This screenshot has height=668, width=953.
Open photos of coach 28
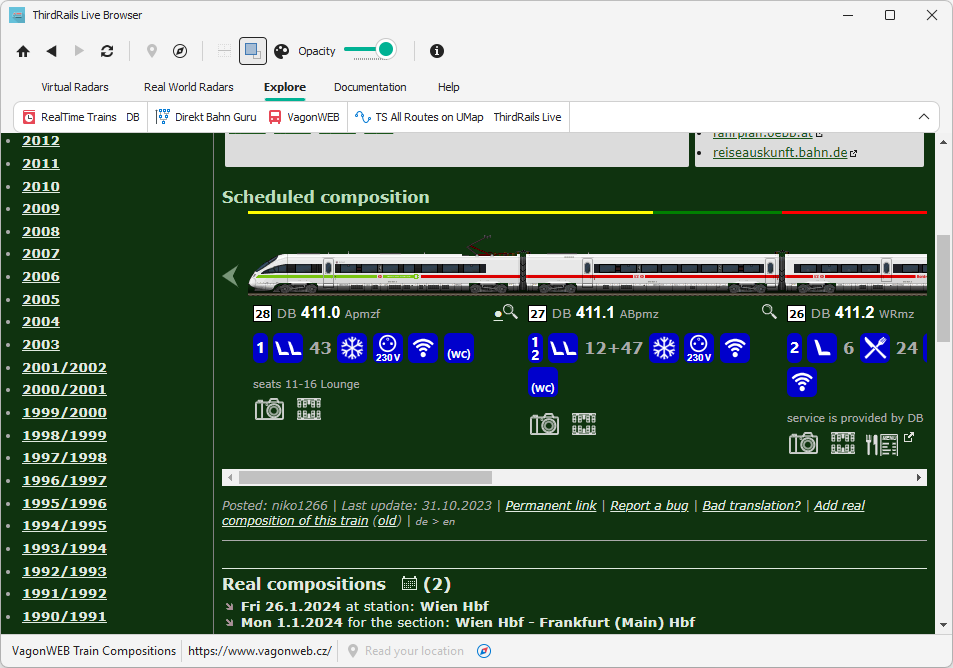click(x=269, y=410)
